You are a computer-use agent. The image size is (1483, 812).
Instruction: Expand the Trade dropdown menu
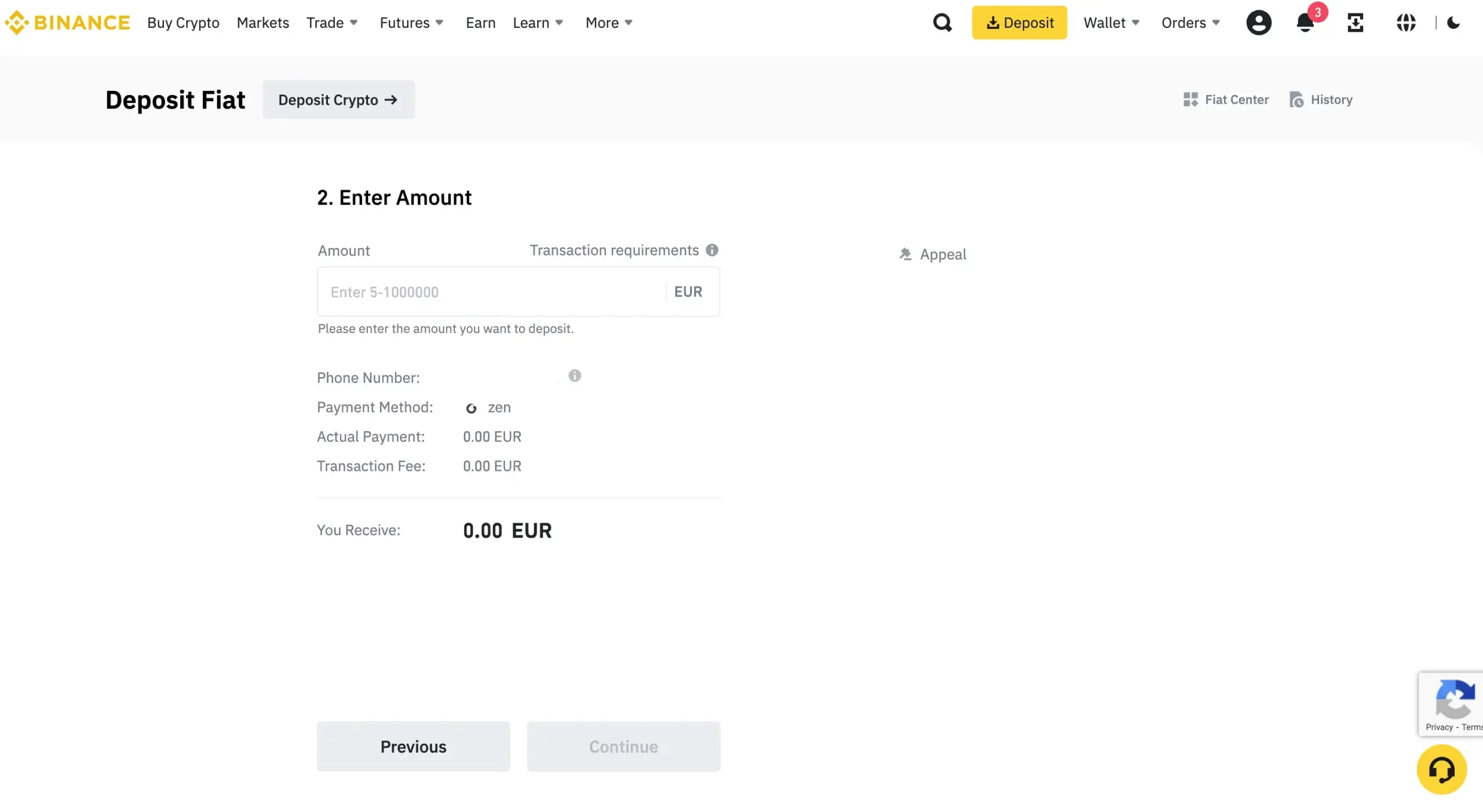coord(331,22)
